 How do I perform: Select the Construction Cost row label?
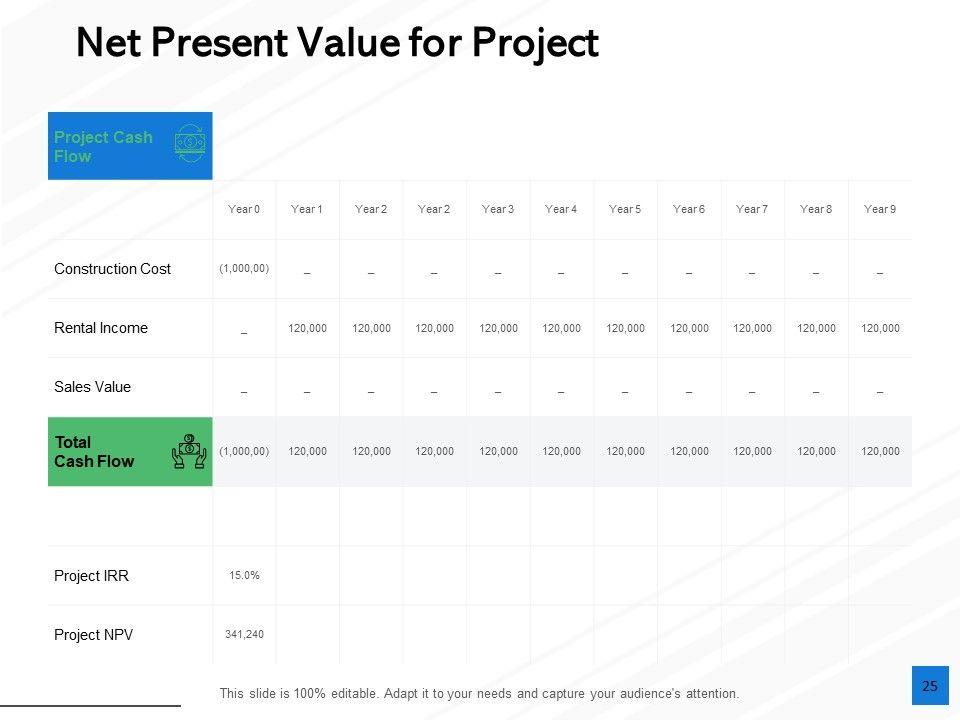point(112,268)
